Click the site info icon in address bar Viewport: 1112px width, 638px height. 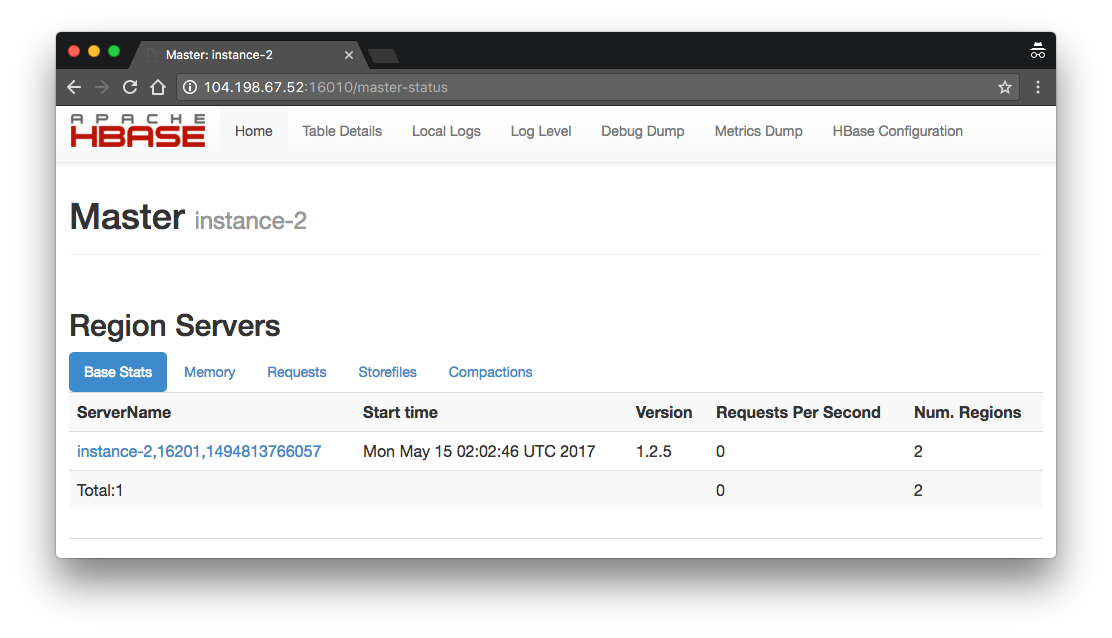(190, 87)
